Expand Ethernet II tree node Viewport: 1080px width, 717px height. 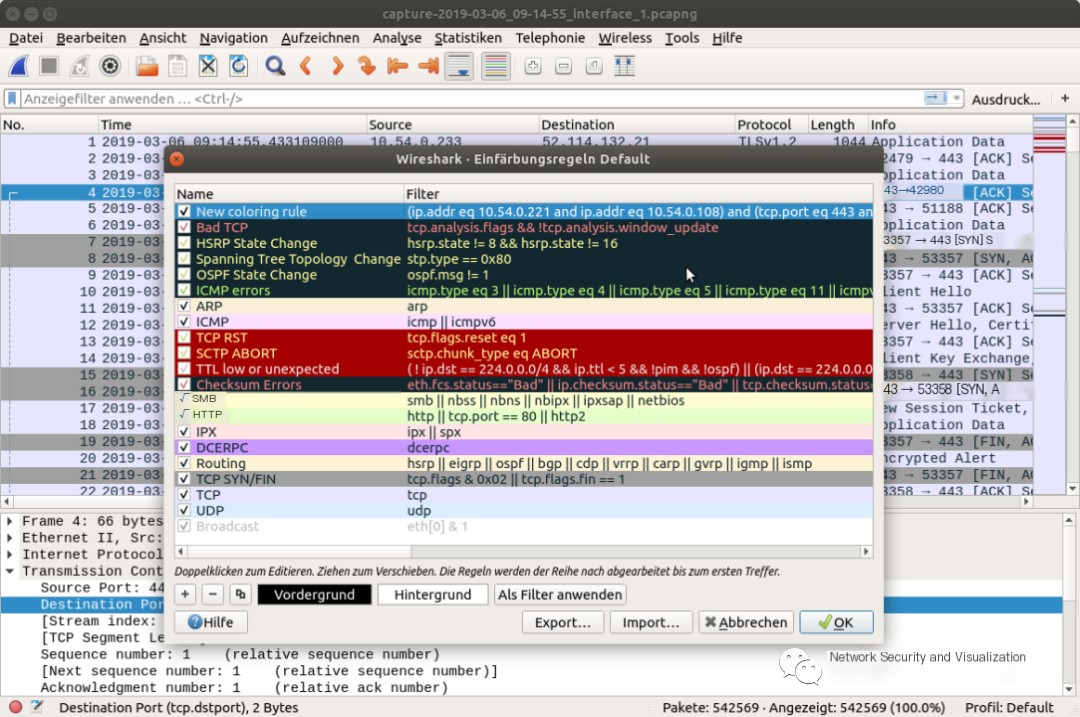(10, 538)
